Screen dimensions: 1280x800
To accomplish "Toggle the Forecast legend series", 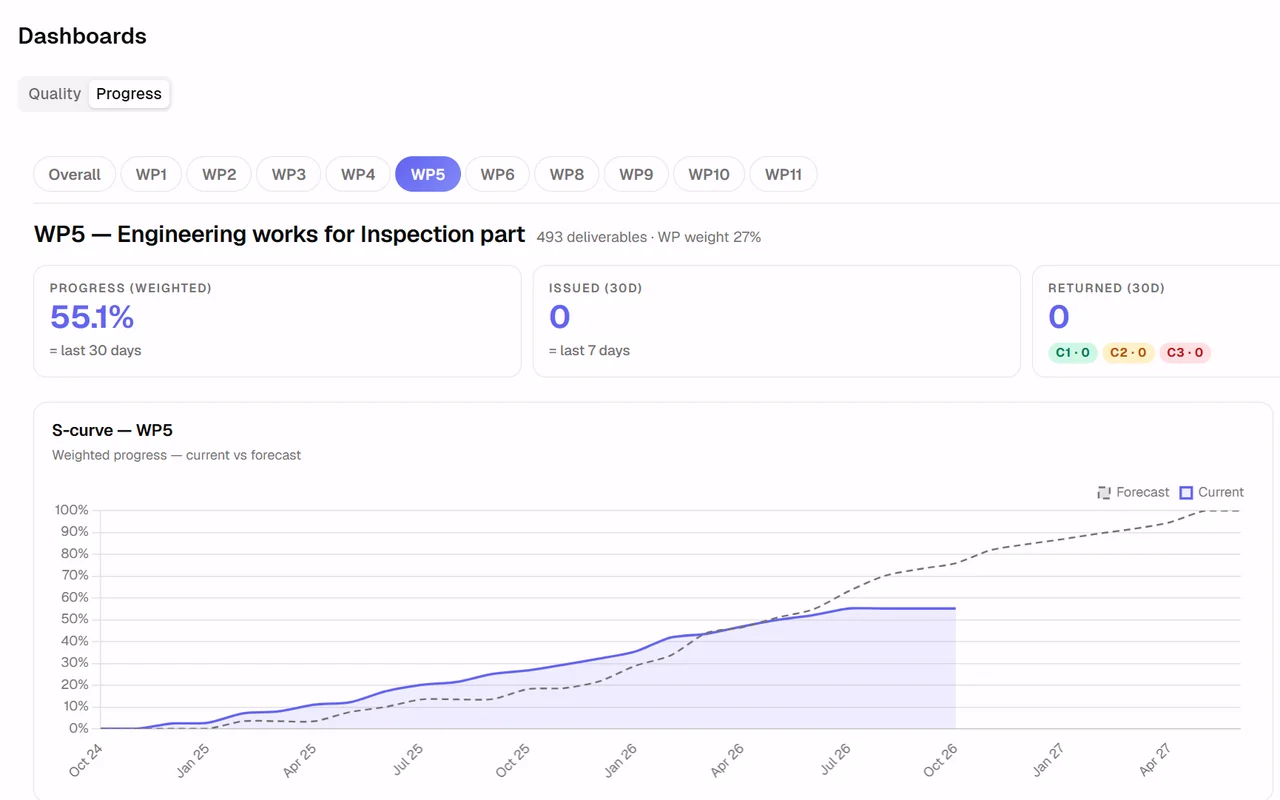I will coord(1133,492).
